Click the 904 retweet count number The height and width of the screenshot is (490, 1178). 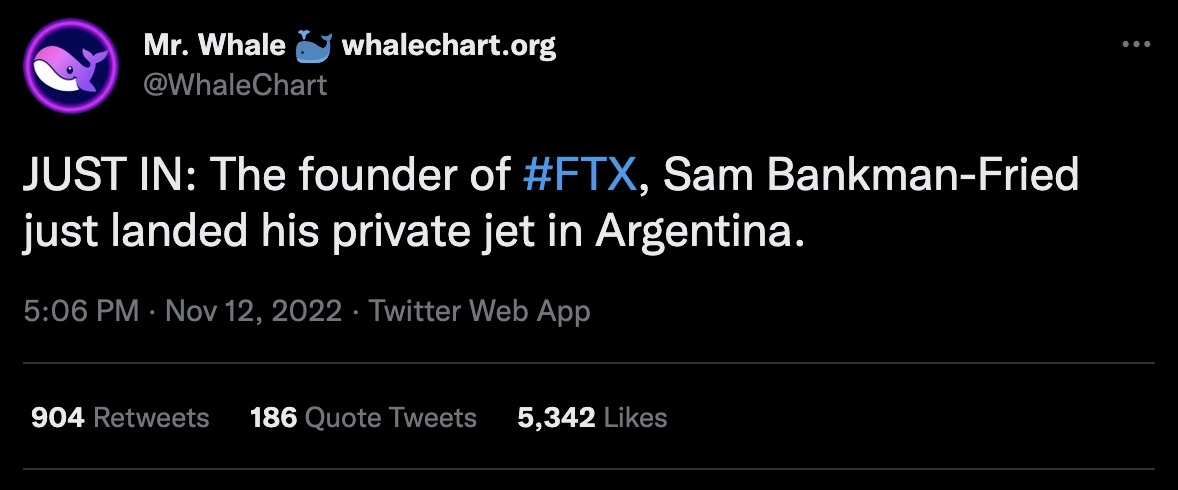[58, 417]
